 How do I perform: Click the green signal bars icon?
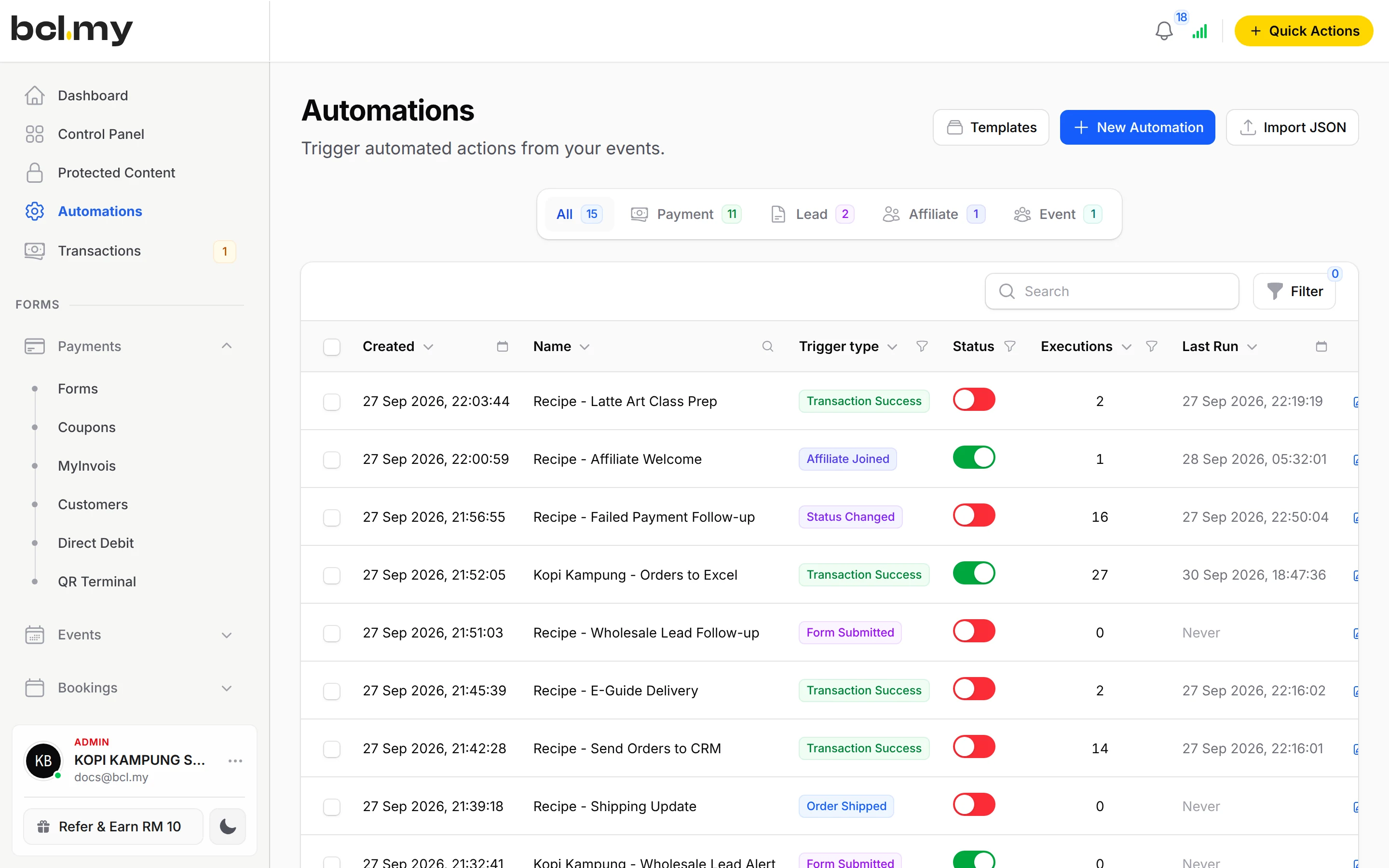pos(1199,31)
